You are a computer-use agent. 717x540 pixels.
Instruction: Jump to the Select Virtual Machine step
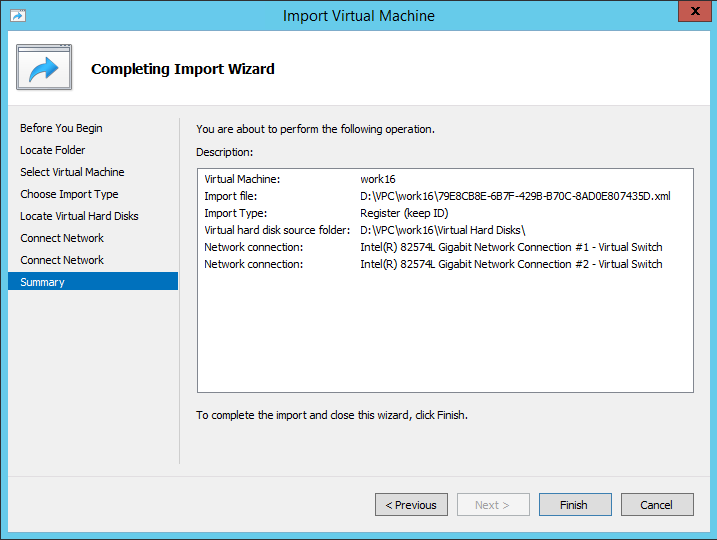coord(72,172)
